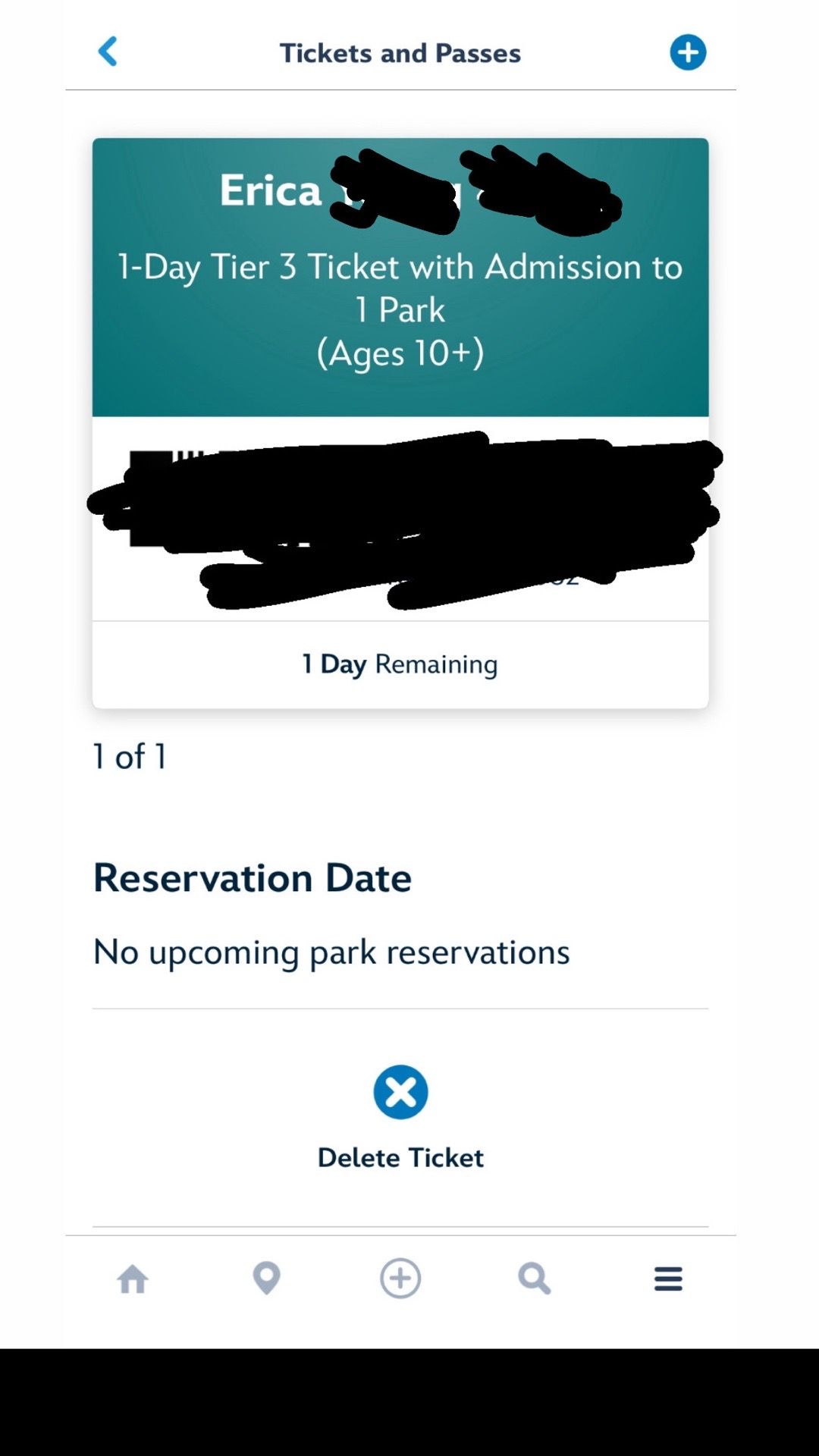Tap the Reservation Date heading
Viewport: 819px width, 1456px height.
point(253,877)
